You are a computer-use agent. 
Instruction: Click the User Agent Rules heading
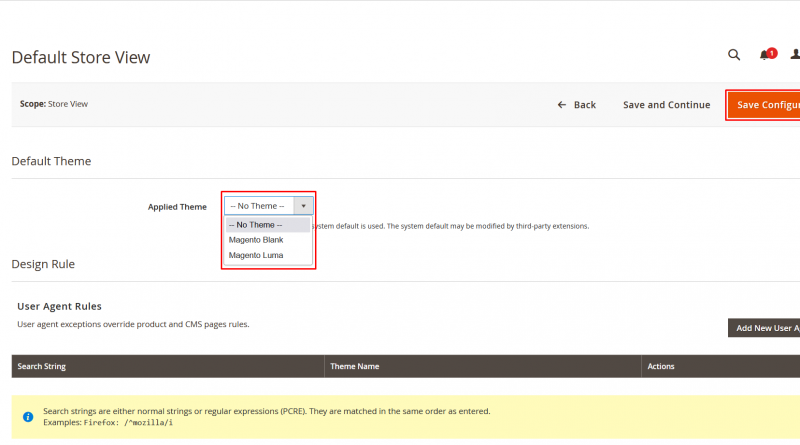pos(59,306)
